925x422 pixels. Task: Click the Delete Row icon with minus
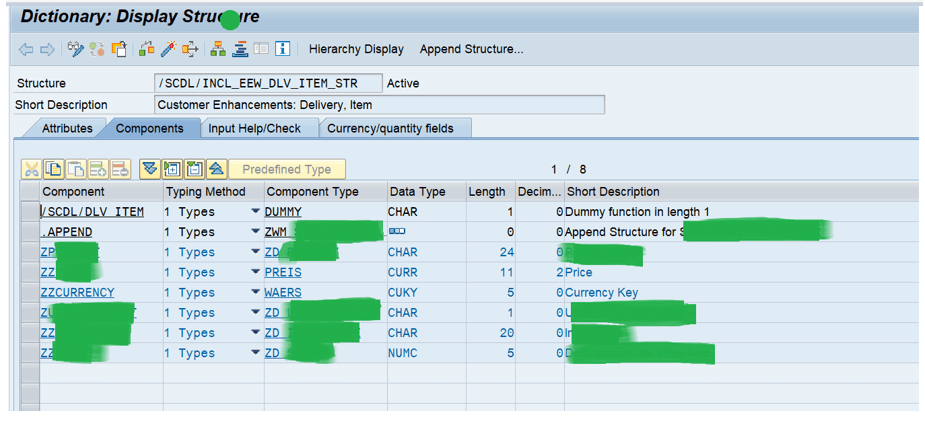click(120, 169)
